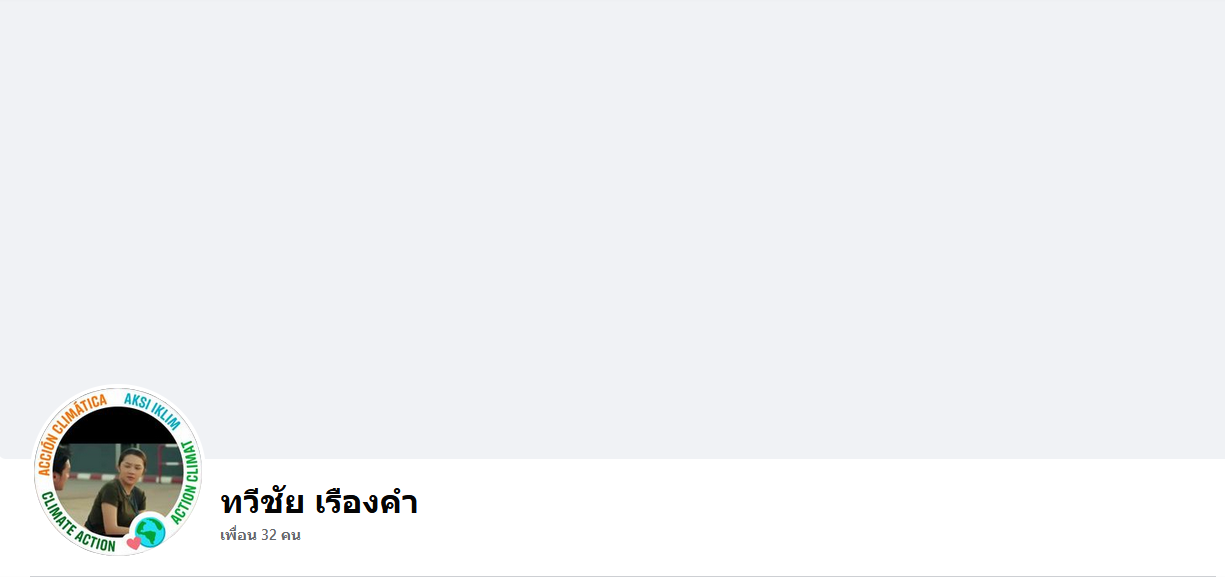1225x577 pixels.
Task: Click the pink heart icon
Action: click(x=133, y=544)
